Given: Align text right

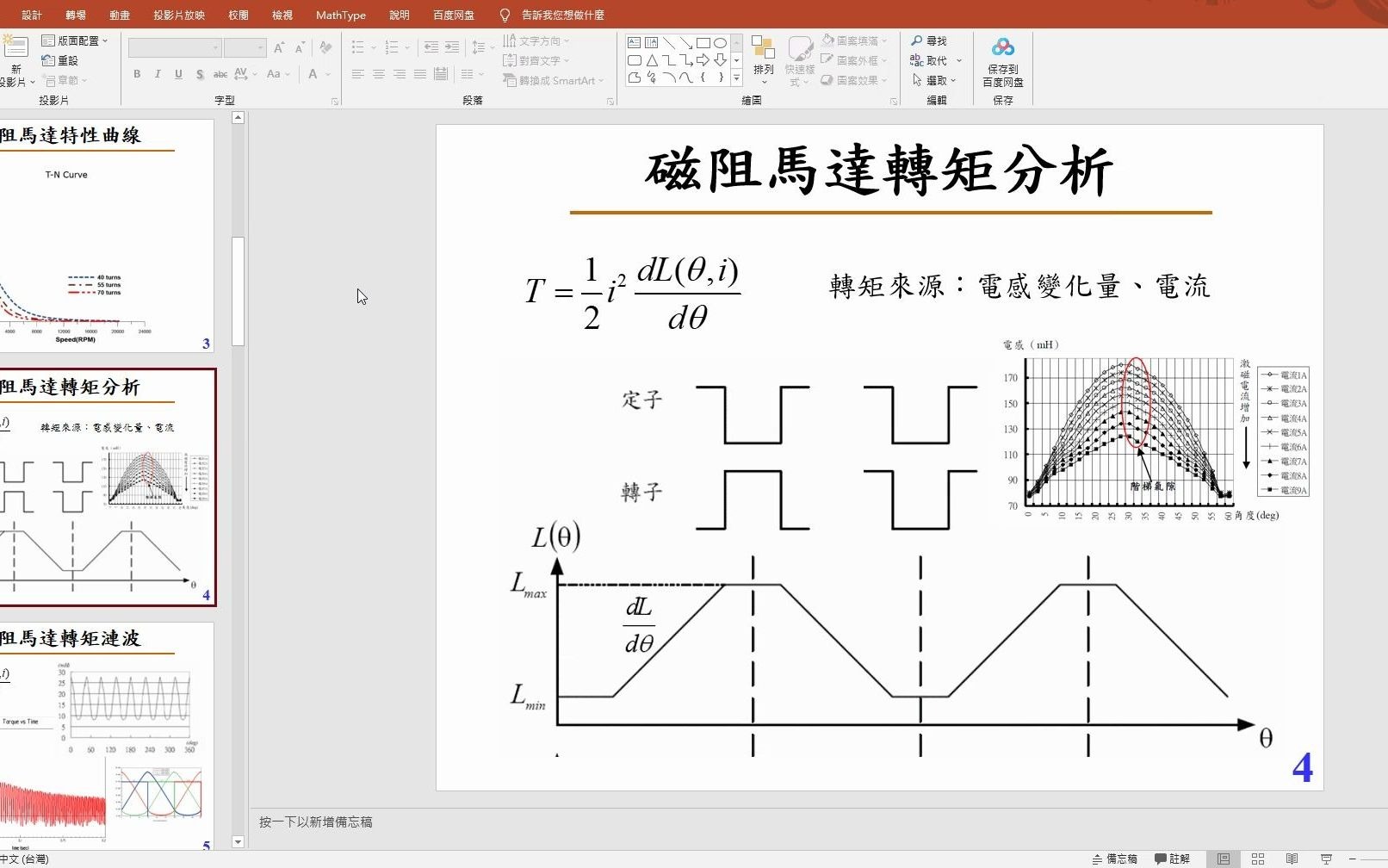Looking at the screenshot, I should 399,74.
